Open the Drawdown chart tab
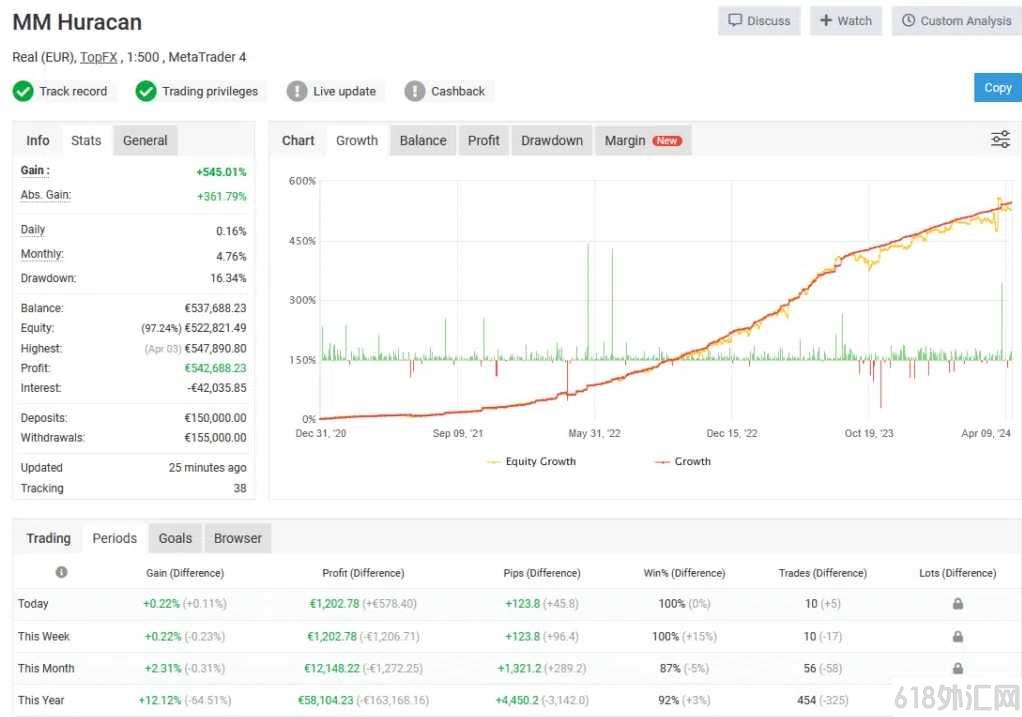Viewport: 1022px width, 717px height. [x=552, y=140]
